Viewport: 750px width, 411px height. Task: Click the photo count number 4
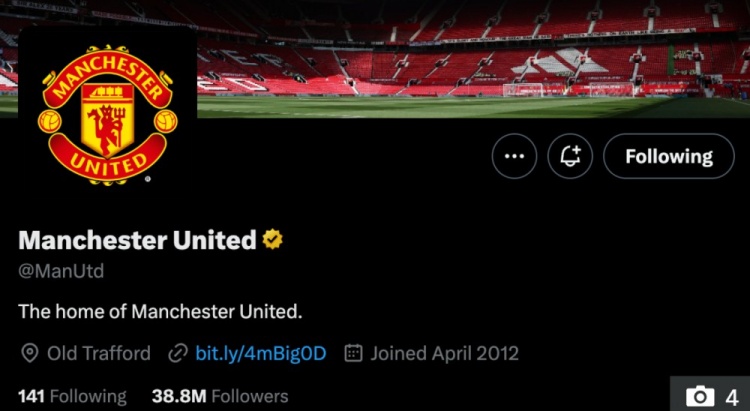[x=731, y=396]
